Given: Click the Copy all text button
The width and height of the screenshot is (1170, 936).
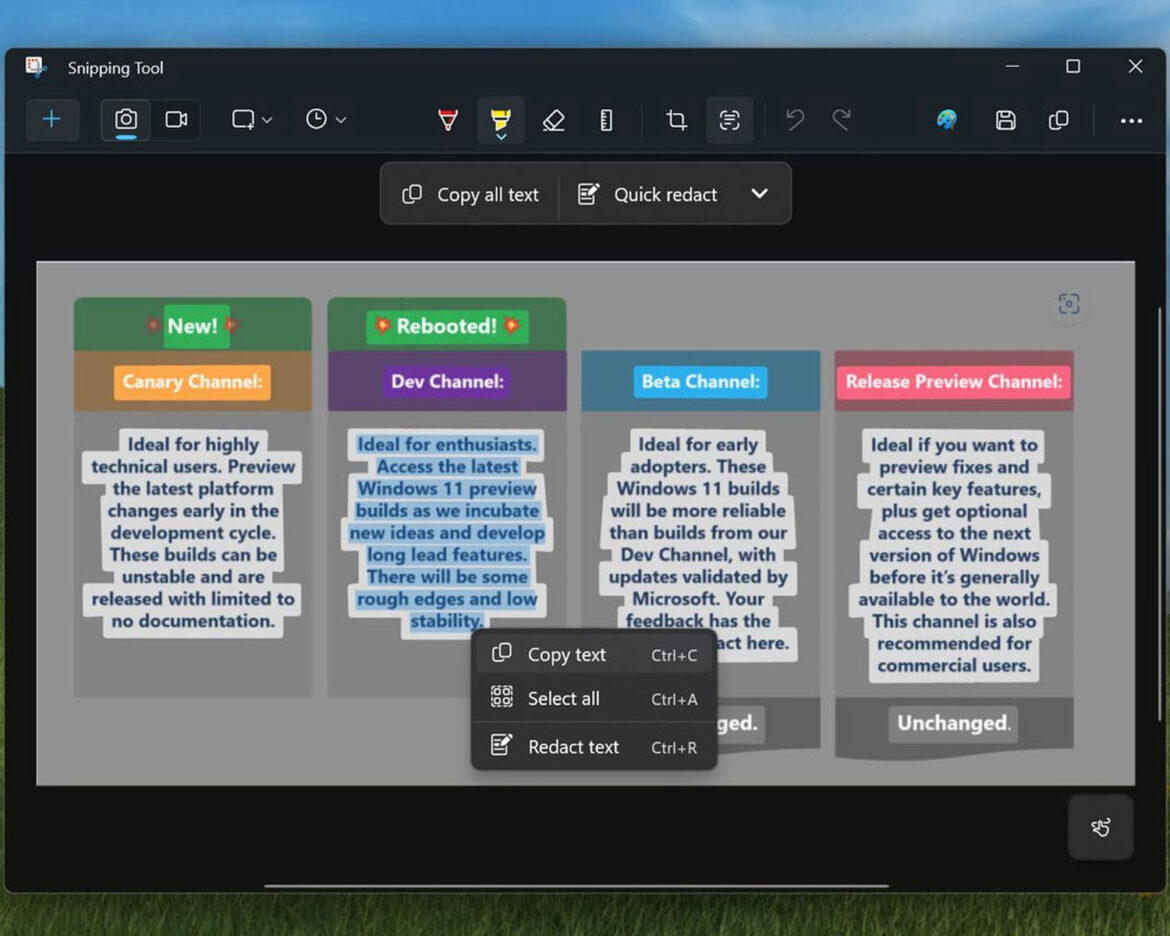Looking at the screenshot, I should coord(470,194).
